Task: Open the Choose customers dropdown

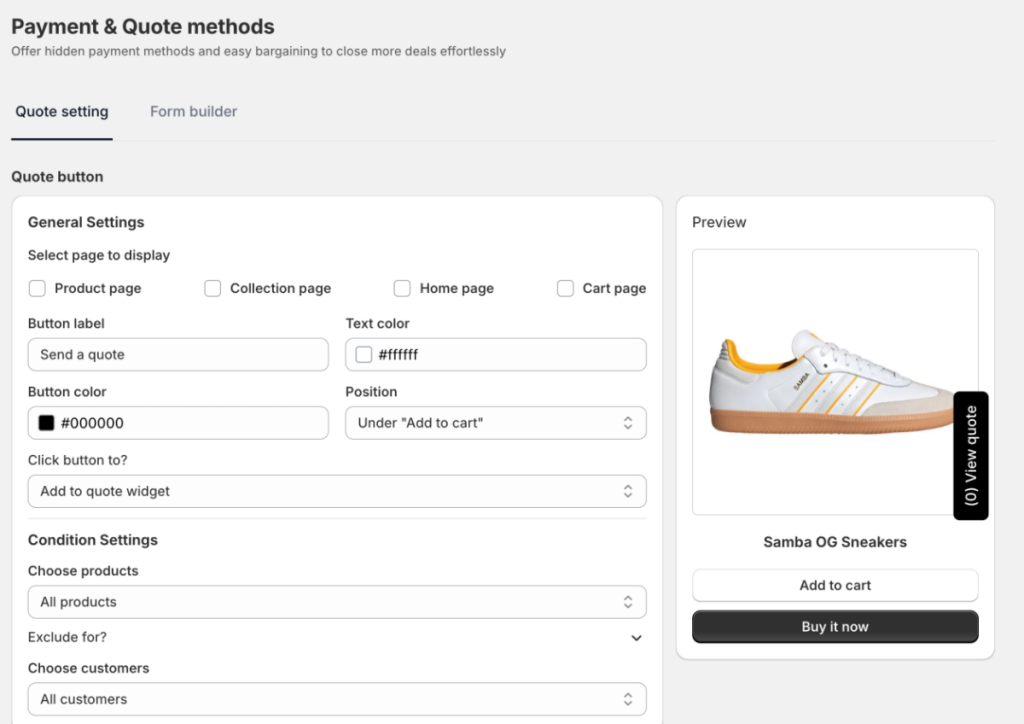Action: pos(337,699)
